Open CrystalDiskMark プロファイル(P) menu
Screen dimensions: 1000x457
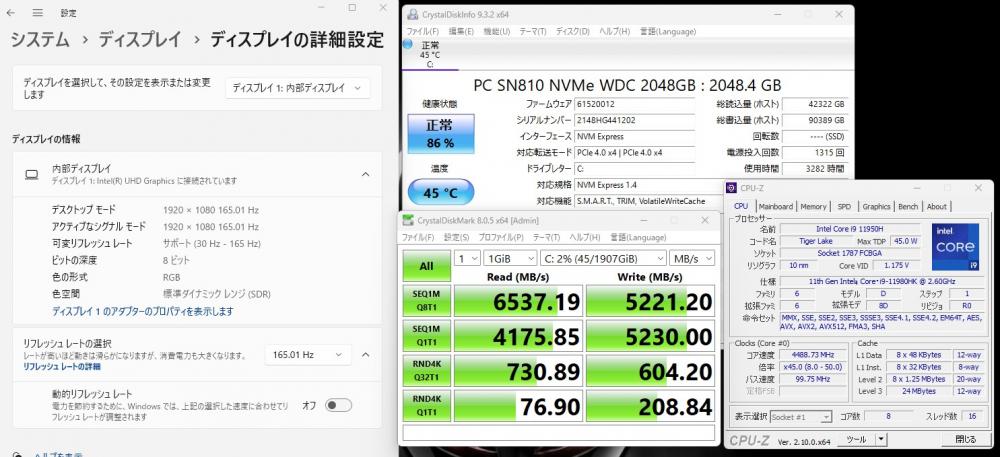click(501, 237)
